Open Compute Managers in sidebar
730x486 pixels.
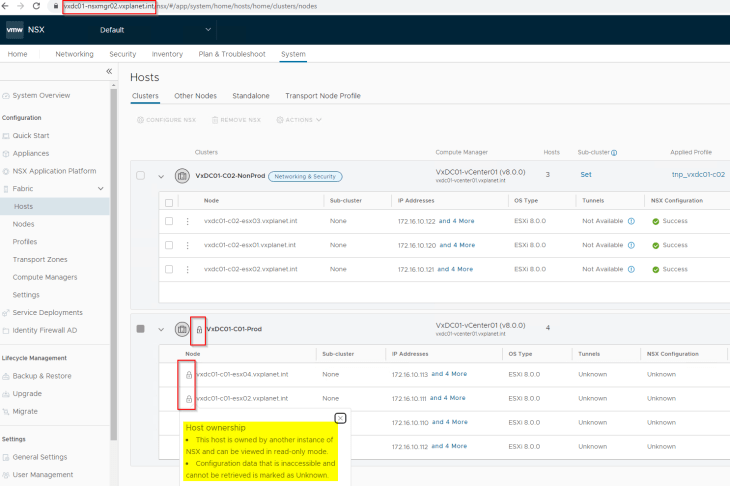45,277
